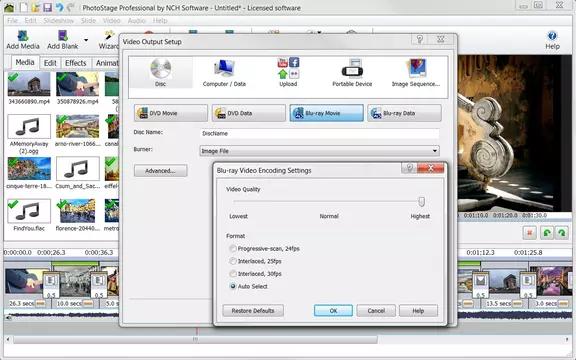
Task: Open the File menu
Action: [12, 21]
